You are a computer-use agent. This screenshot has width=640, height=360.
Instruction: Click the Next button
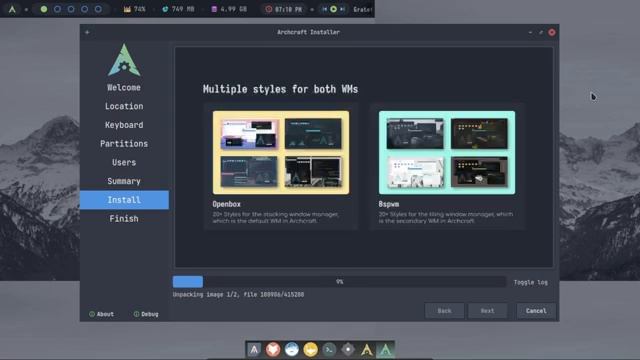point(488,311)
